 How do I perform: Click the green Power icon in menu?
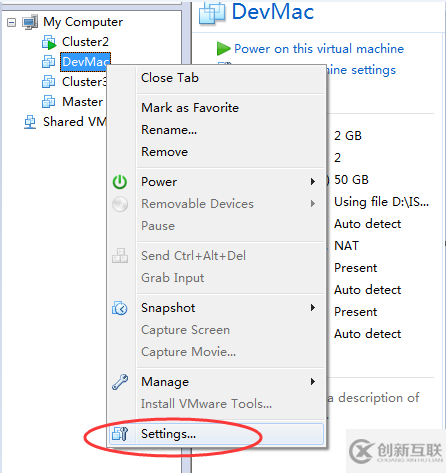tap(120, 182)
